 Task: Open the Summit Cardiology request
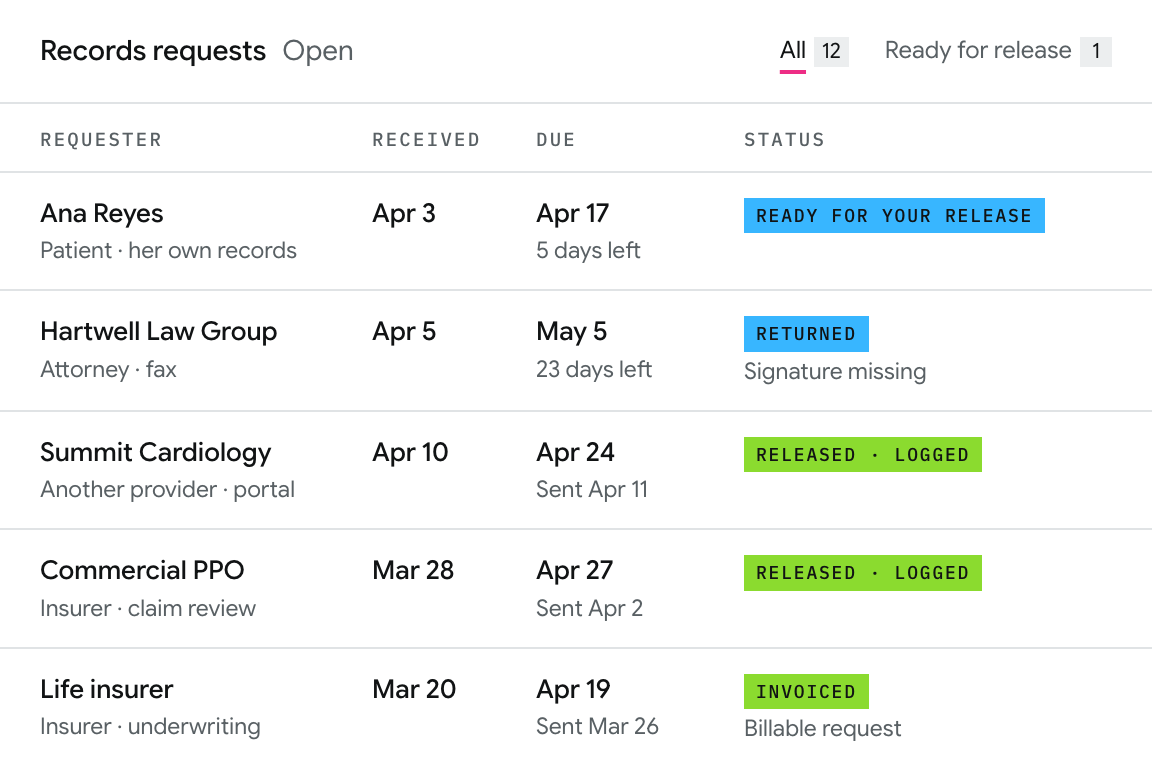click(x=156, y=452)
